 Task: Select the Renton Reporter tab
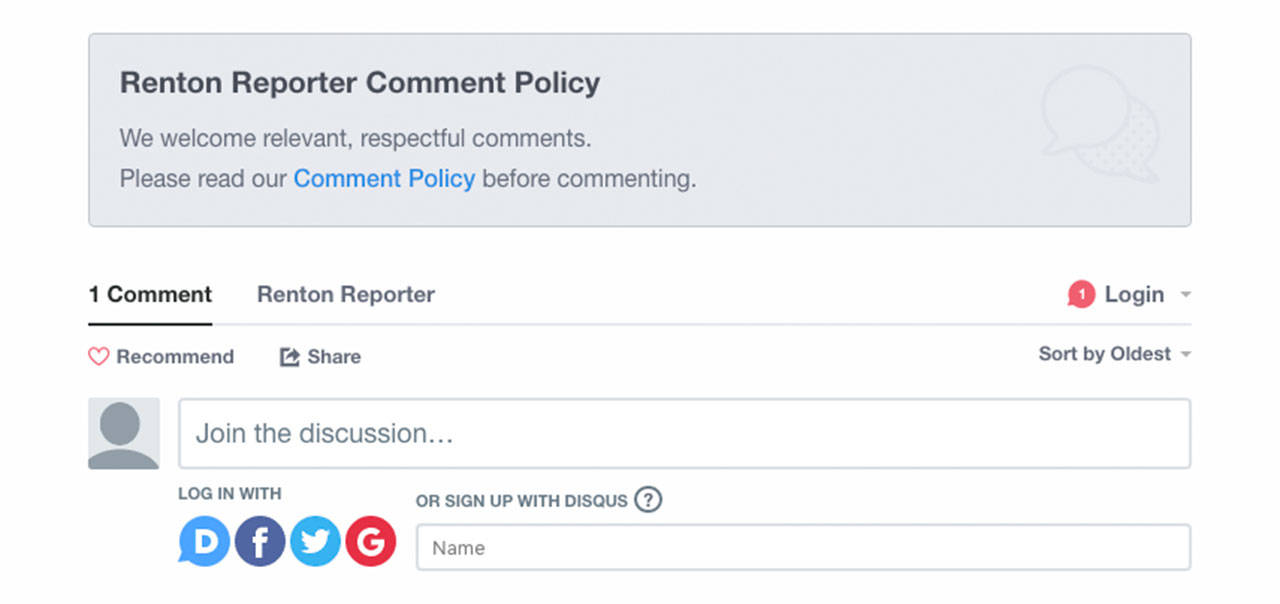[x=345, y=294]
